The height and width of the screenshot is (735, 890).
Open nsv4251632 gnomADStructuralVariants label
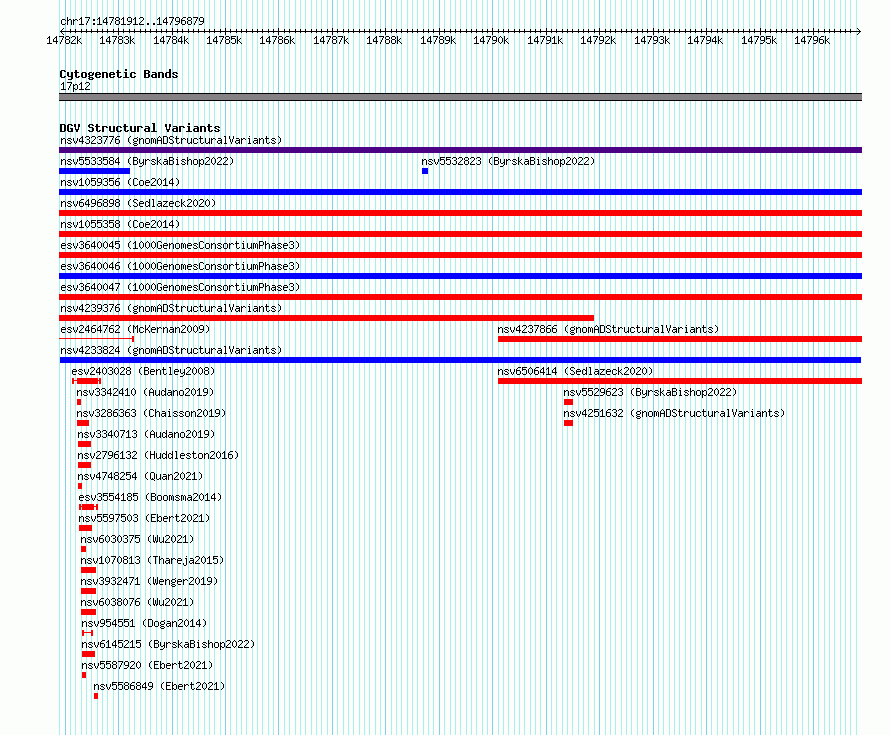[x=674, y=413]
